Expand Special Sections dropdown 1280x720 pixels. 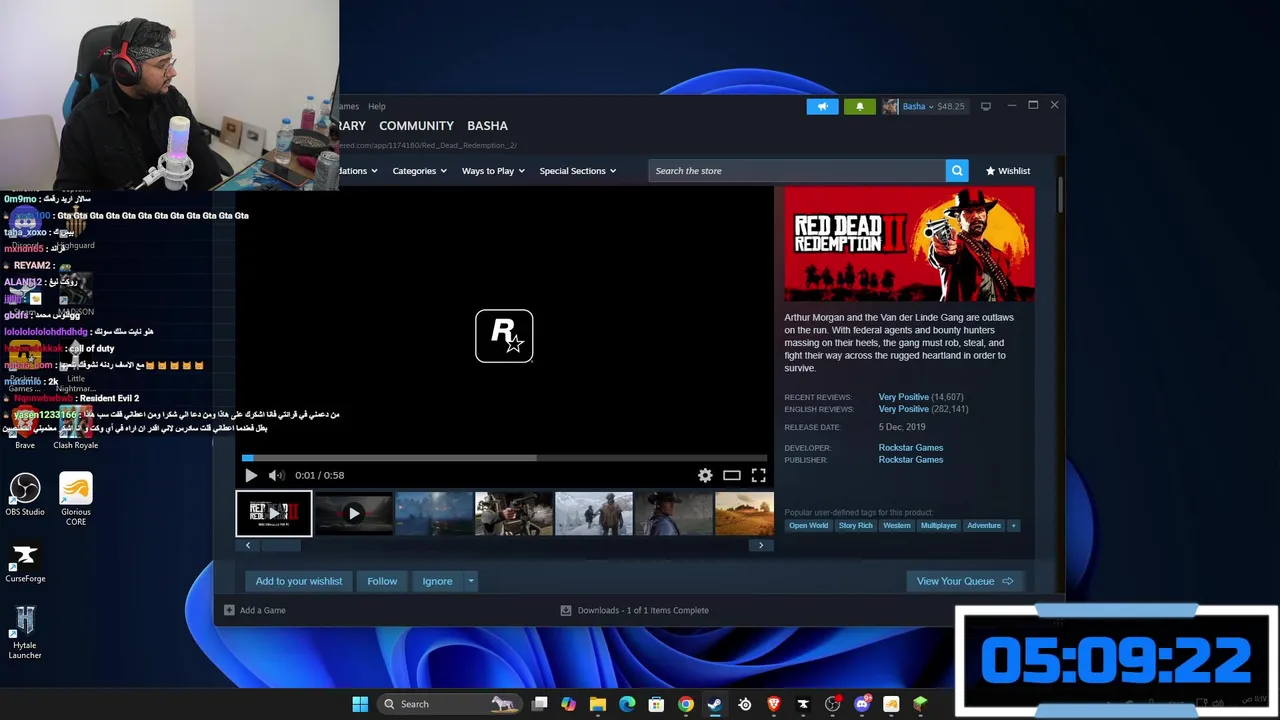tap(577, 171)
